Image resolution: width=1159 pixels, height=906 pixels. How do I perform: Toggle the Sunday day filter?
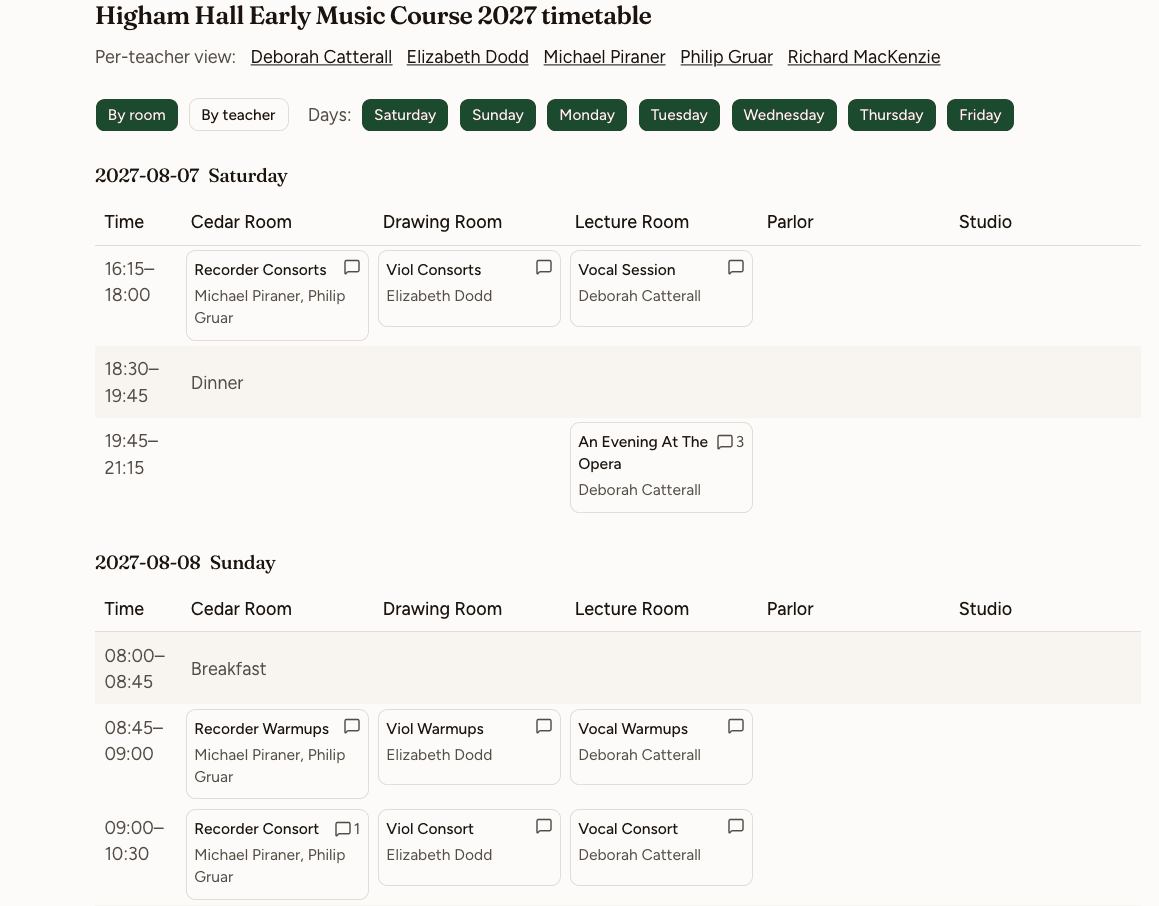point(497,115)
